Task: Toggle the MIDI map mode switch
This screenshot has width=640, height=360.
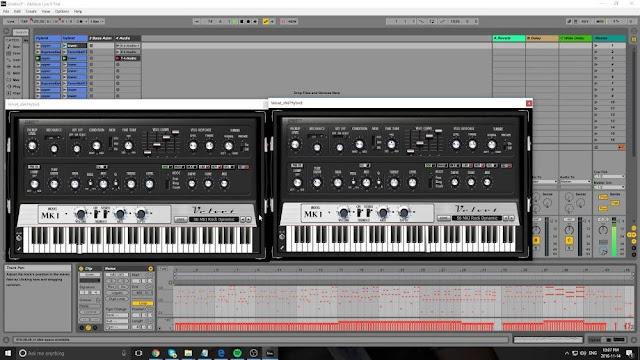Action: tap(600, 21)
